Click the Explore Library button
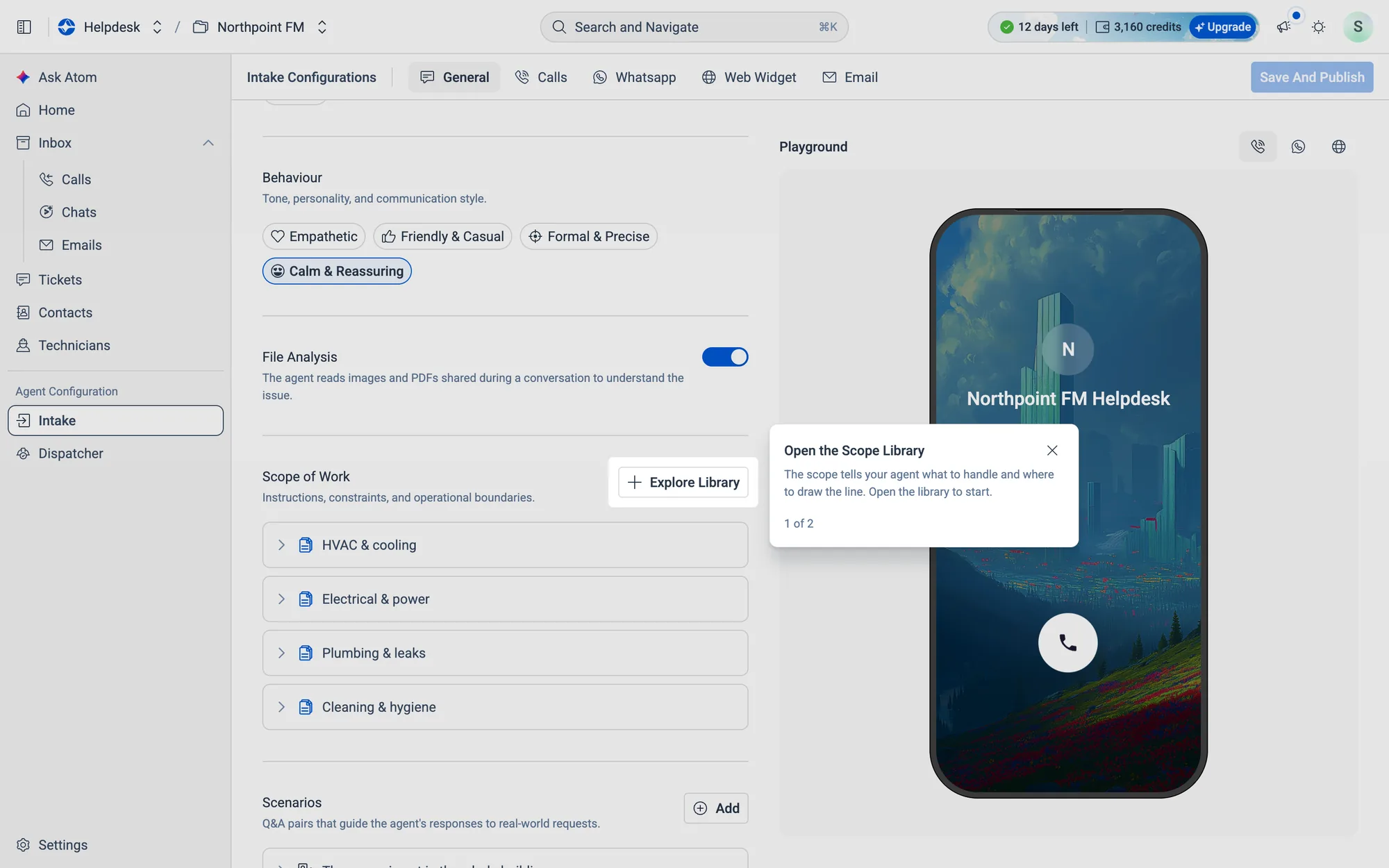Viewport: 1389px width, 868px height. [x=683, y=483]
